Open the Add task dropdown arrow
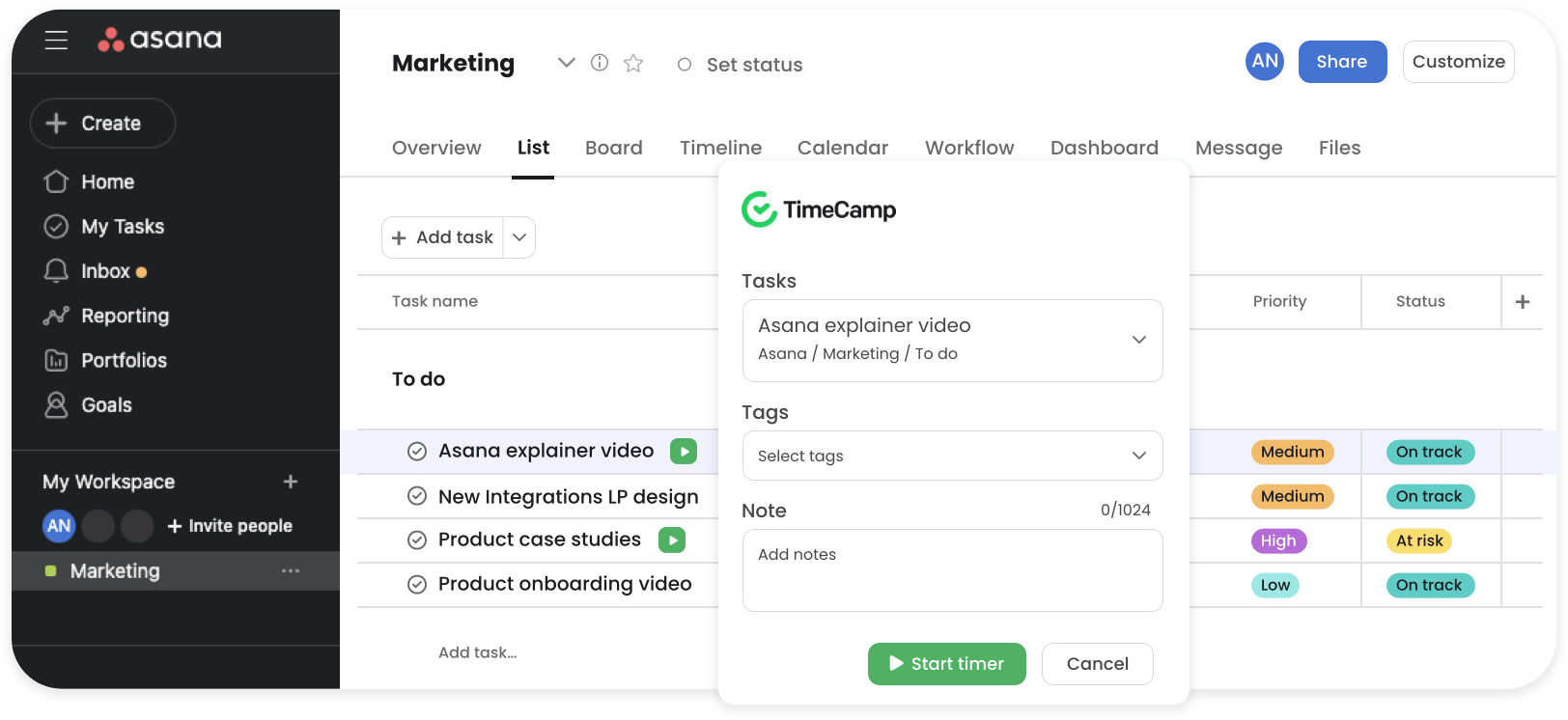The height and width of the screenshot is (720, 1568). coord(519,237)
